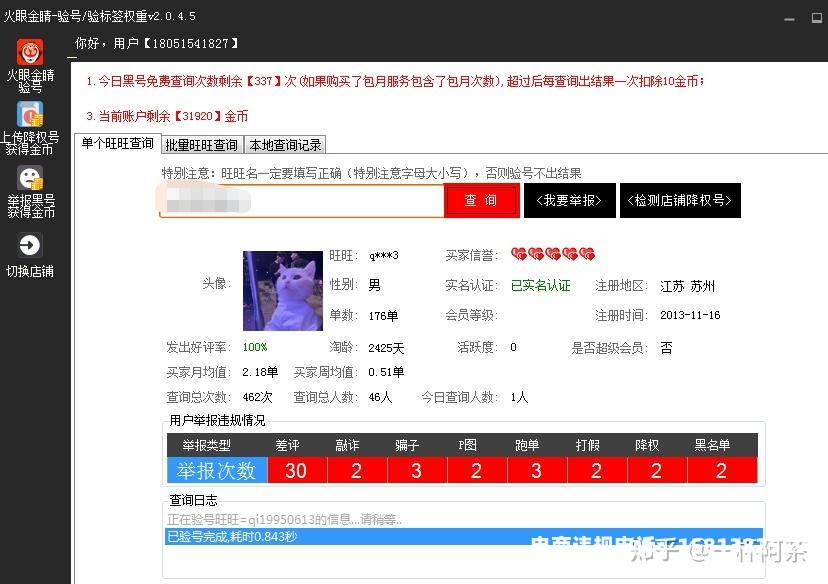Select the blue 举报次数 cell
This screenshot has height=584, width=828.
[217, 470]
